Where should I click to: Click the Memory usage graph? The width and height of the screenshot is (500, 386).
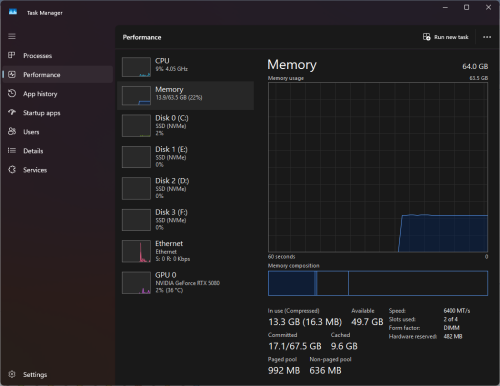coord(378,167)
